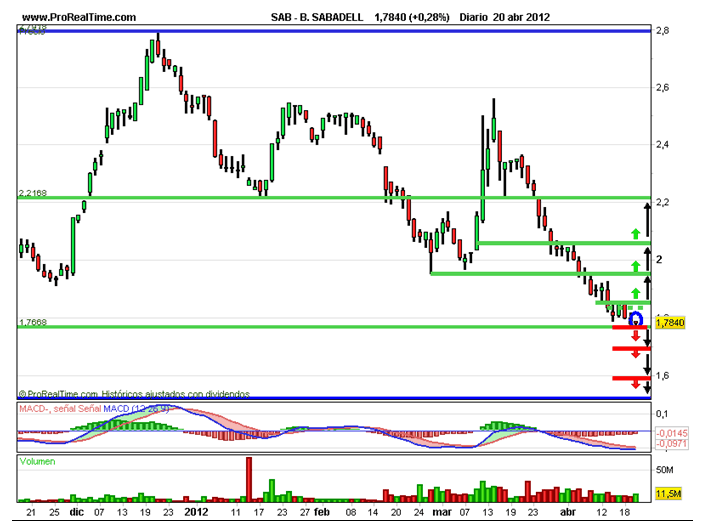Click the 2012 year label on time axis
The image size is (707, 530).
click(197, 512)
